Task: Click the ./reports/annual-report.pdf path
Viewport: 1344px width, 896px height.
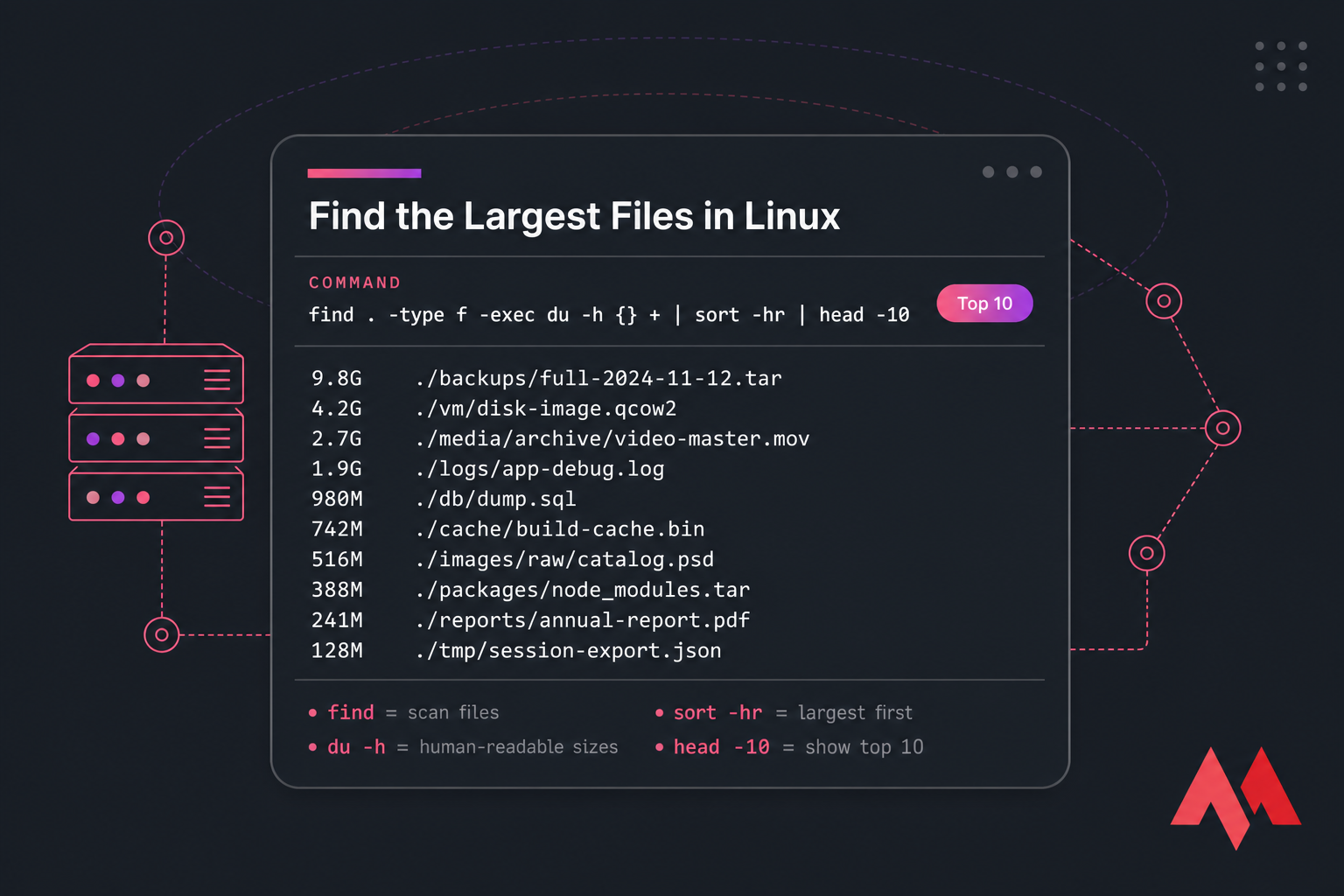Action: click(x=583, y=620)
